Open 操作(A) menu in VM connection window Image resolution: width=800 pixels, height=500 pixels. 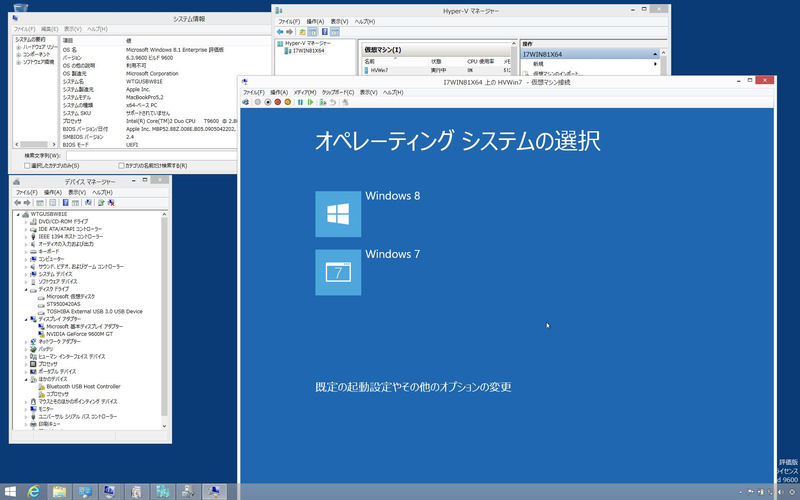(x=279, y=92)
